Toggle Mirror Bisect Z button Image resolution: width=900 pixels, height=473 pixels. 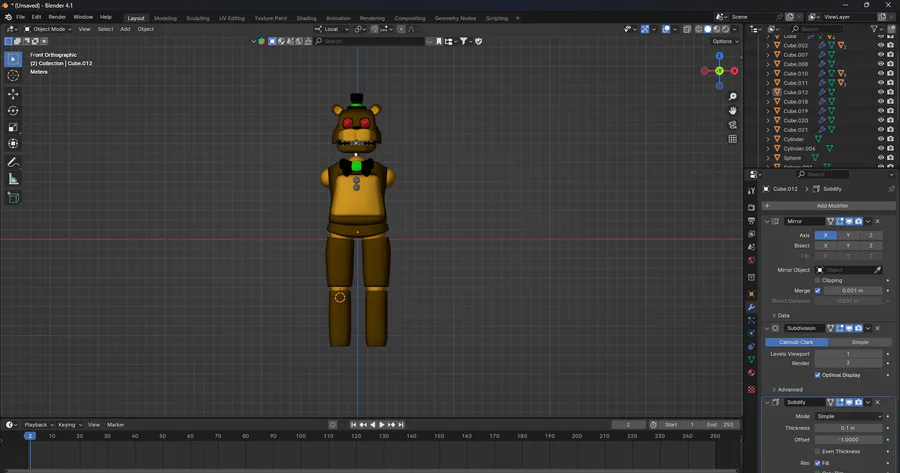[871, 246]
